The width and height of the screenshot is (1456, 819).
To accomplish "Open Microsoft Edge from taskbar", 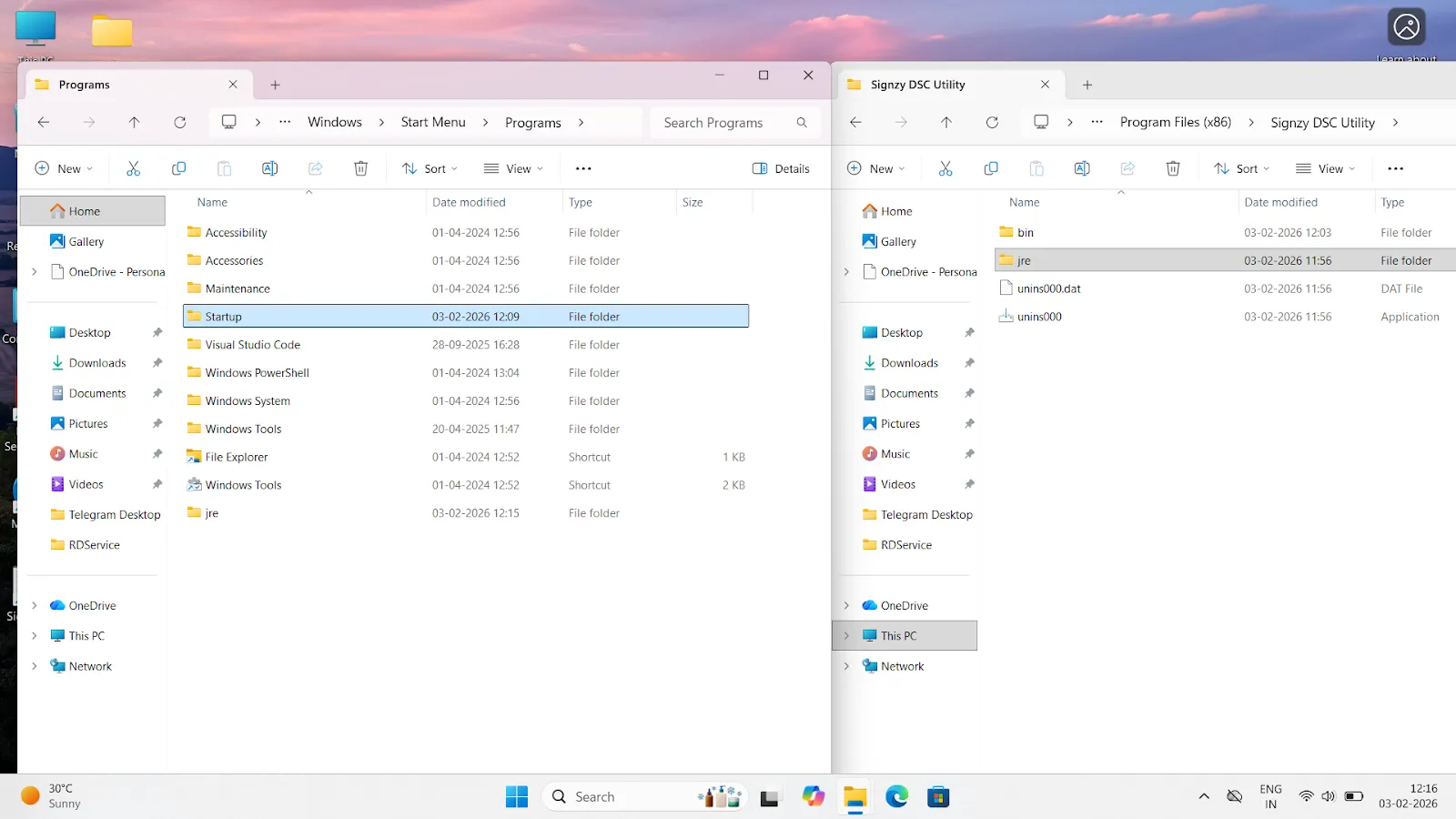I will (x=897, y=797).
